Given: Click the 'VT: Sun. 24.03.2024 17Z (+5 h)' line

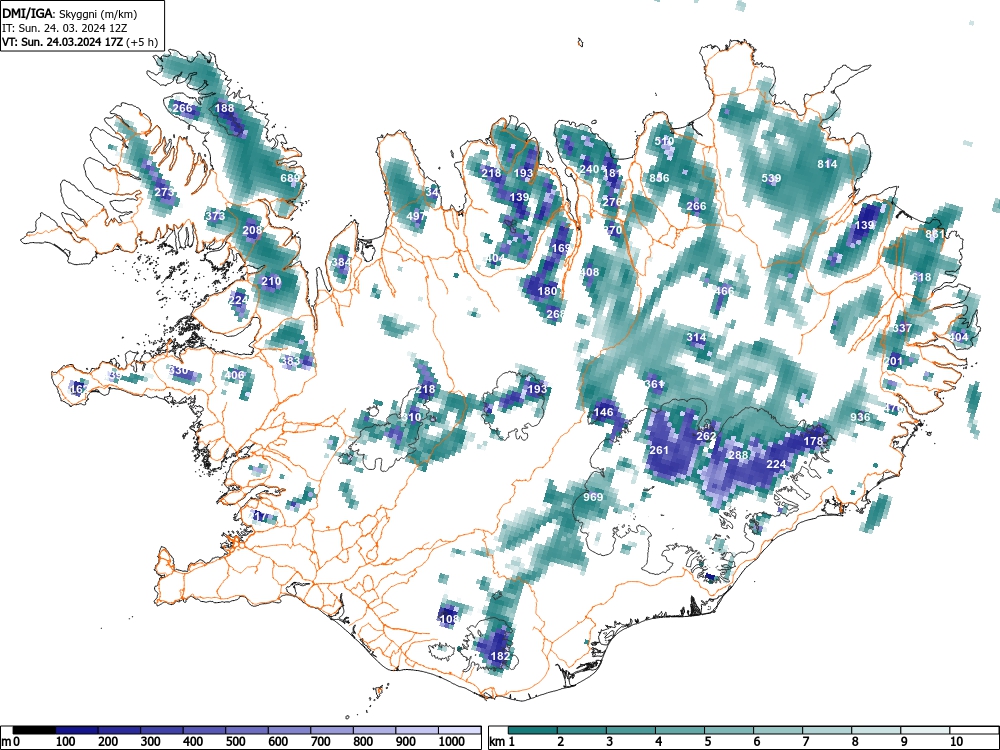Looking at the screenshot, I should pos(80,42).
